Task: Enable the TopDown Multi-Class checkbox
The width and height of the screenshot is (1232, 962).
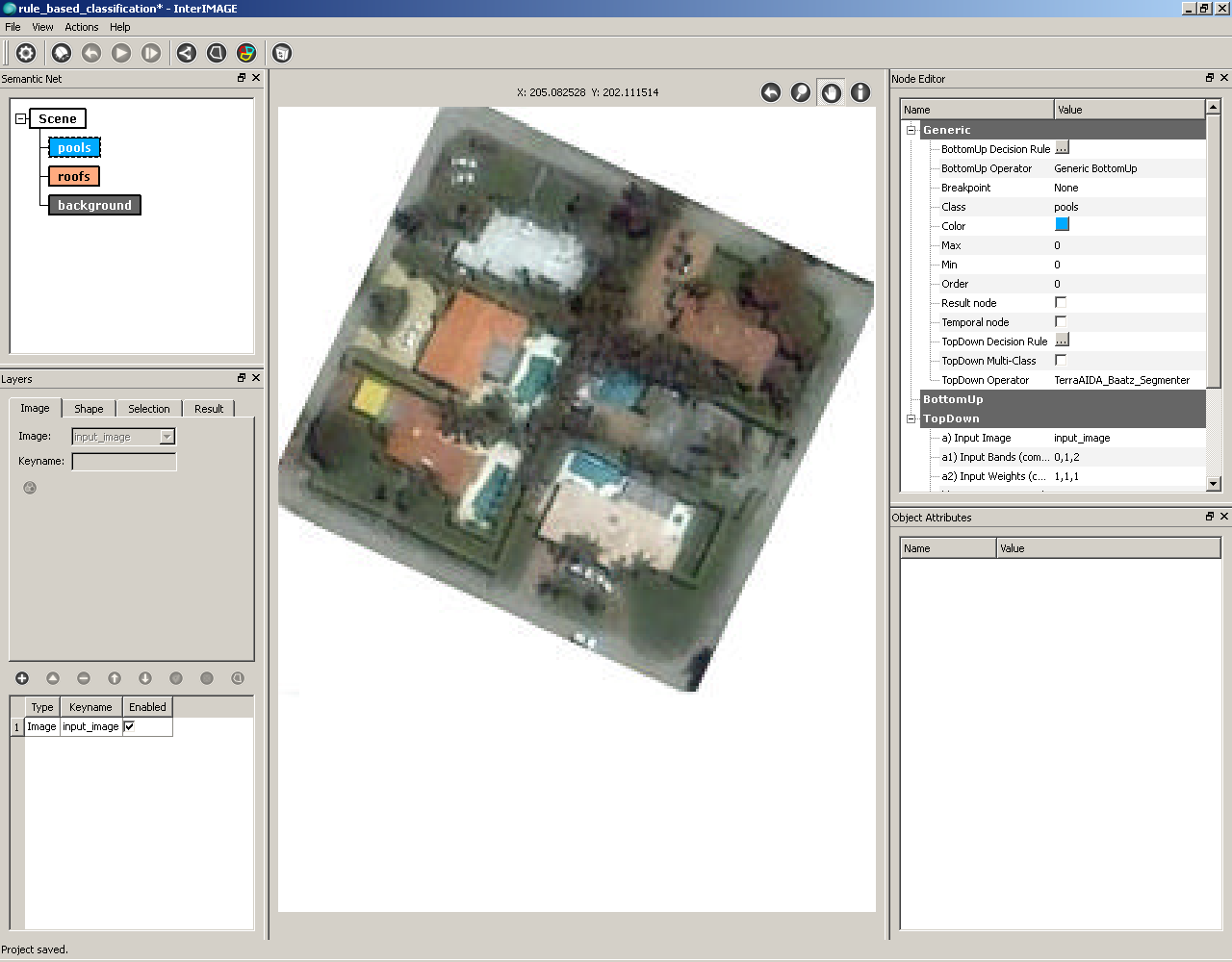Action: (x=1061, y=360)
